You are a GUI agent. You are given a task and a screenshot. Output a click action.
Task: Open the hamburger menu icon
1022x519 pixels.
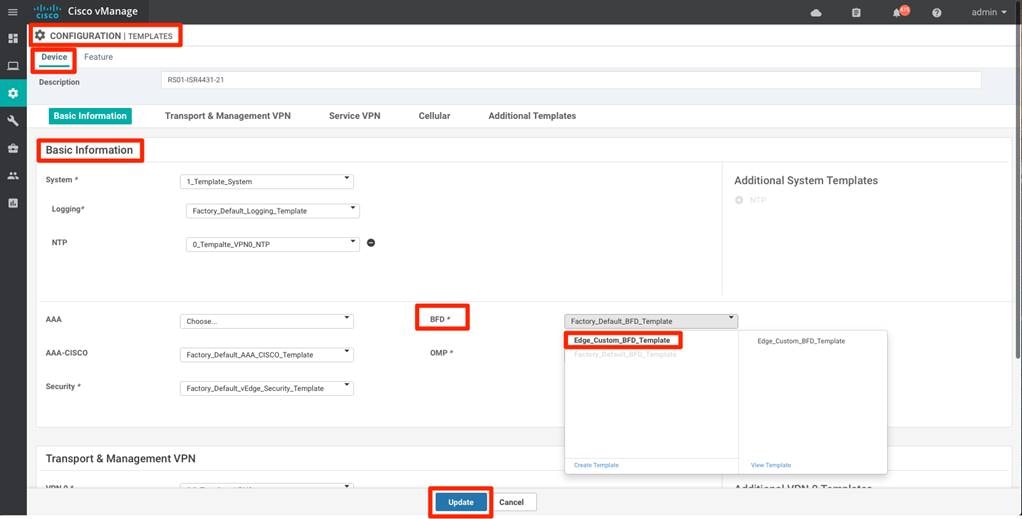[12, 12]
